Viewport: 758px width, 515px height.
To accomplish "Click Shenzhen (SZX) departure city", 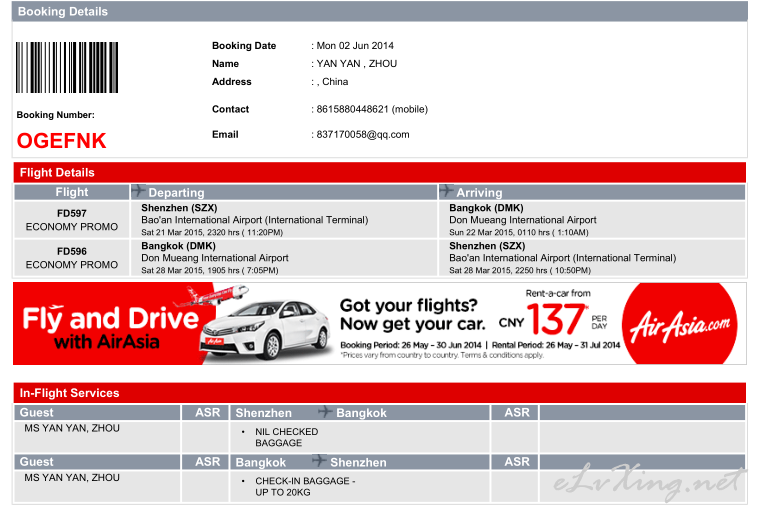I will (x=179, y=208).
